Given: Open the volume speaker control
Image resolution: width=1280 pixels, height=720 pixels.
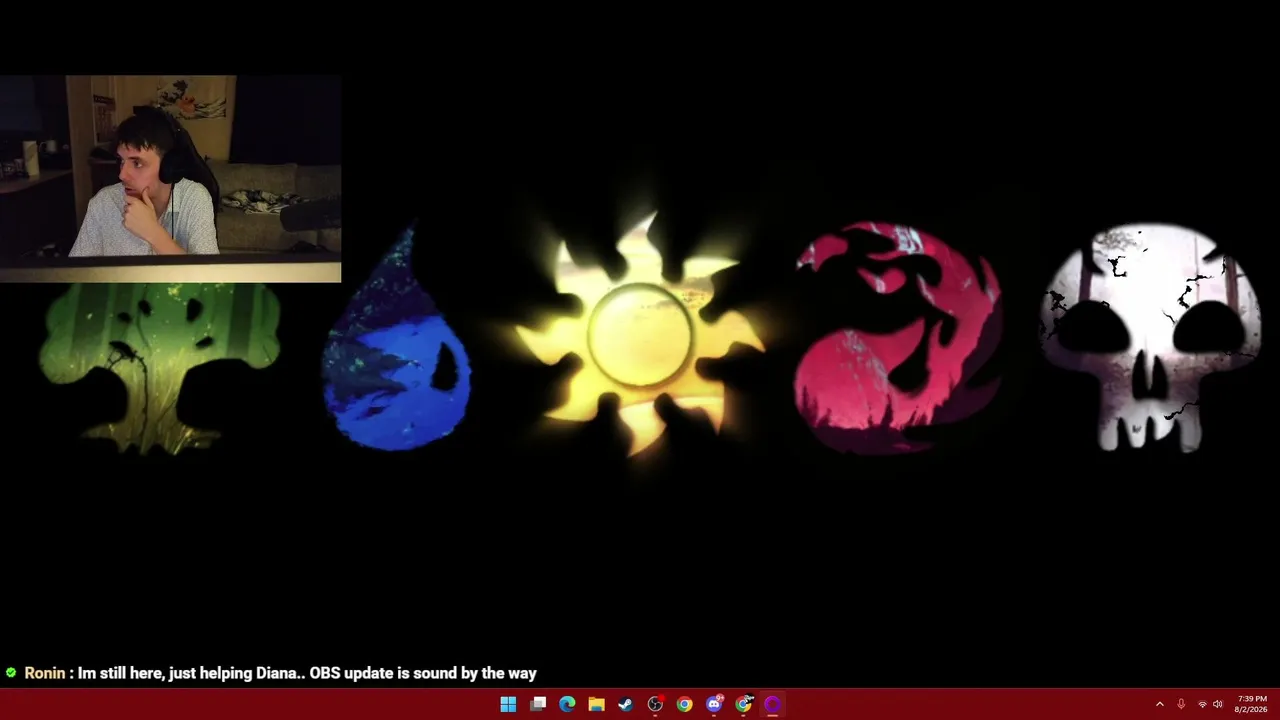Looking at the screenshot, I should coord(1218,704).
